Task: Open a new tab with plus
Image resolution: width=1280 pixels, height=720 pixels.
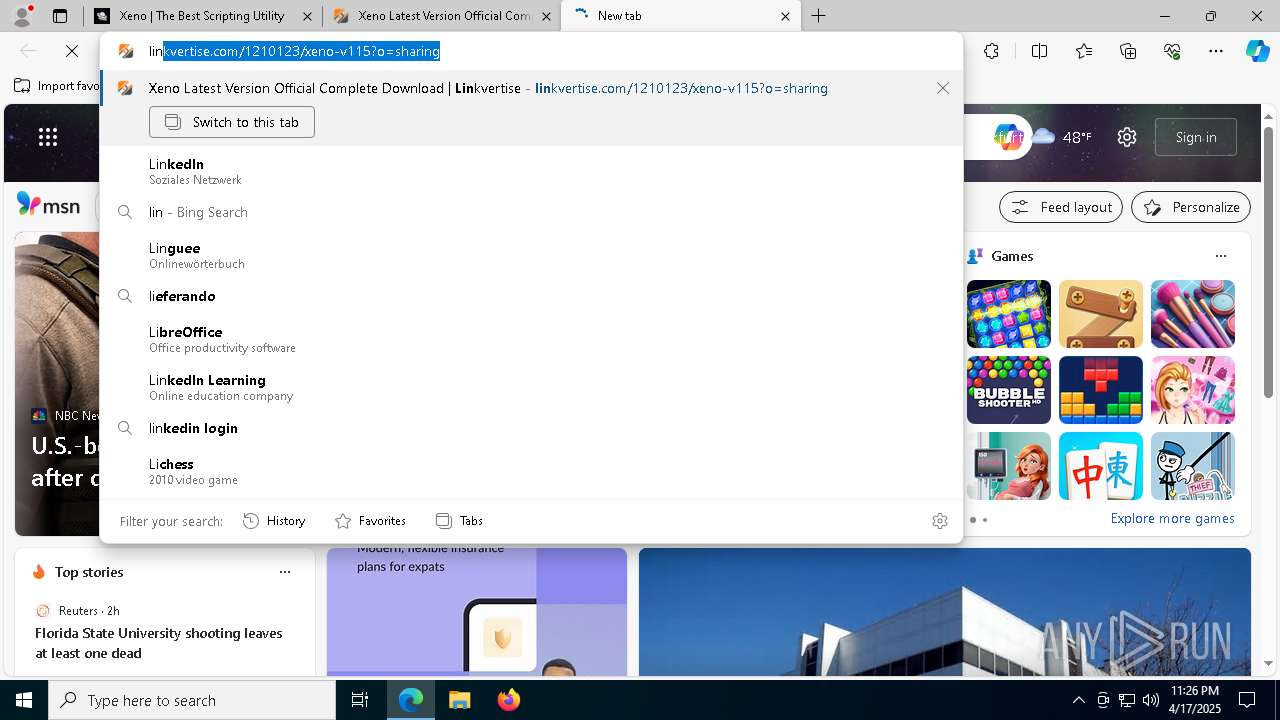Action: click(818, 16)
